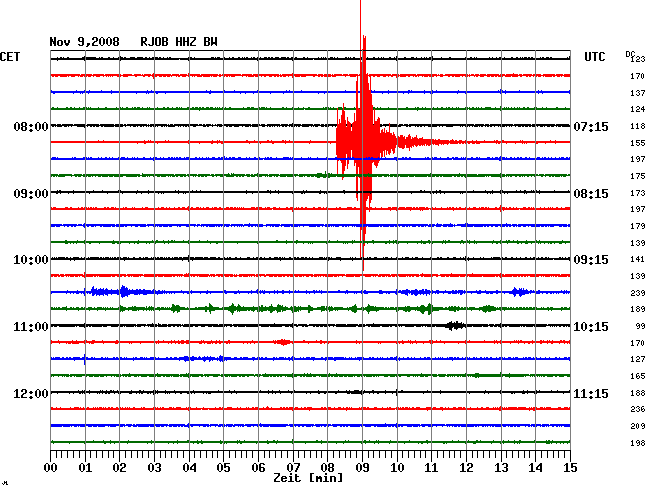Screen dimensions: 650x494
Task: Click the DC value 118
Action: coord(638,126)
